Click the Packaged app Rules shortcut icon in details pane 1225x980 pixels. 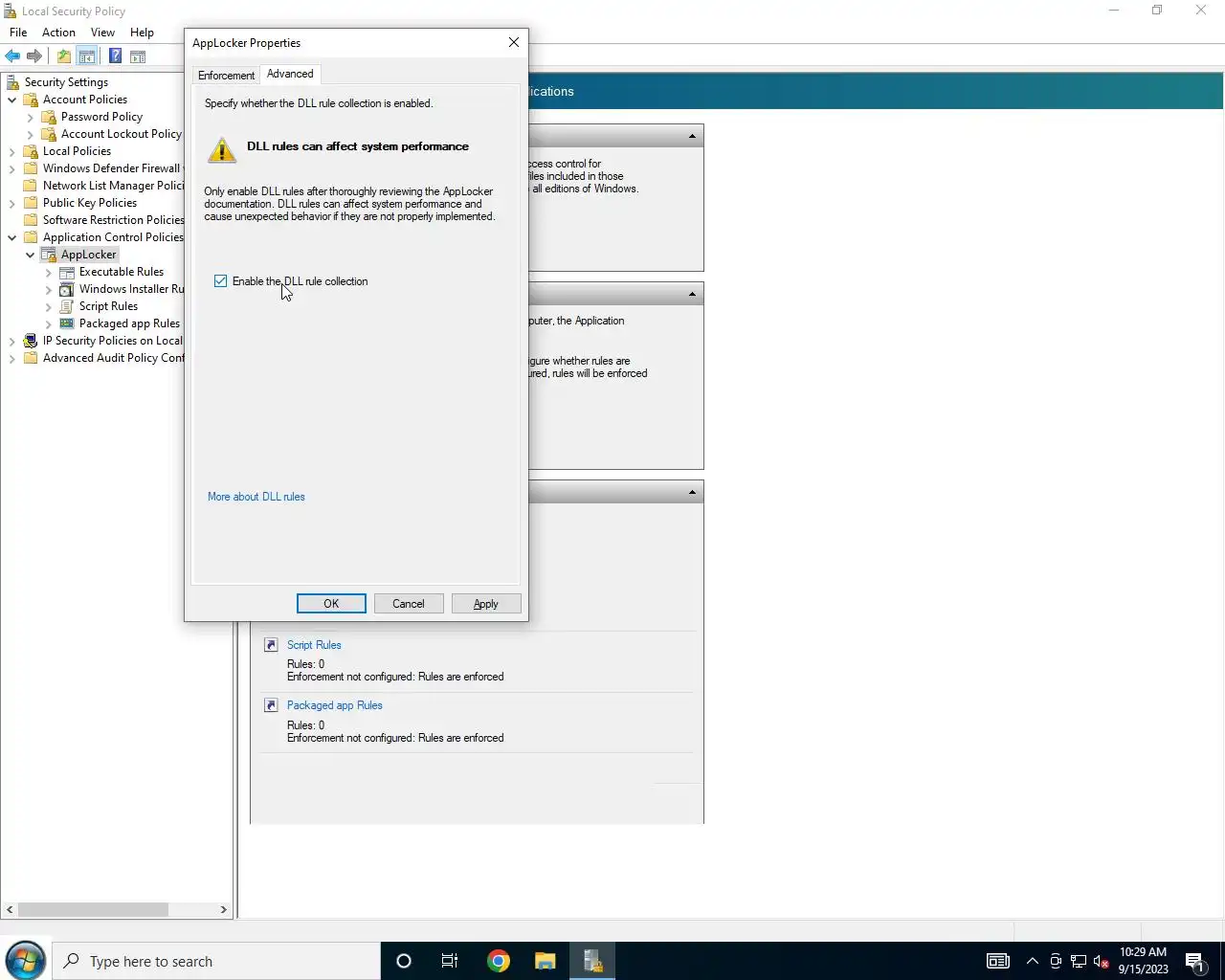coord(271,705)
